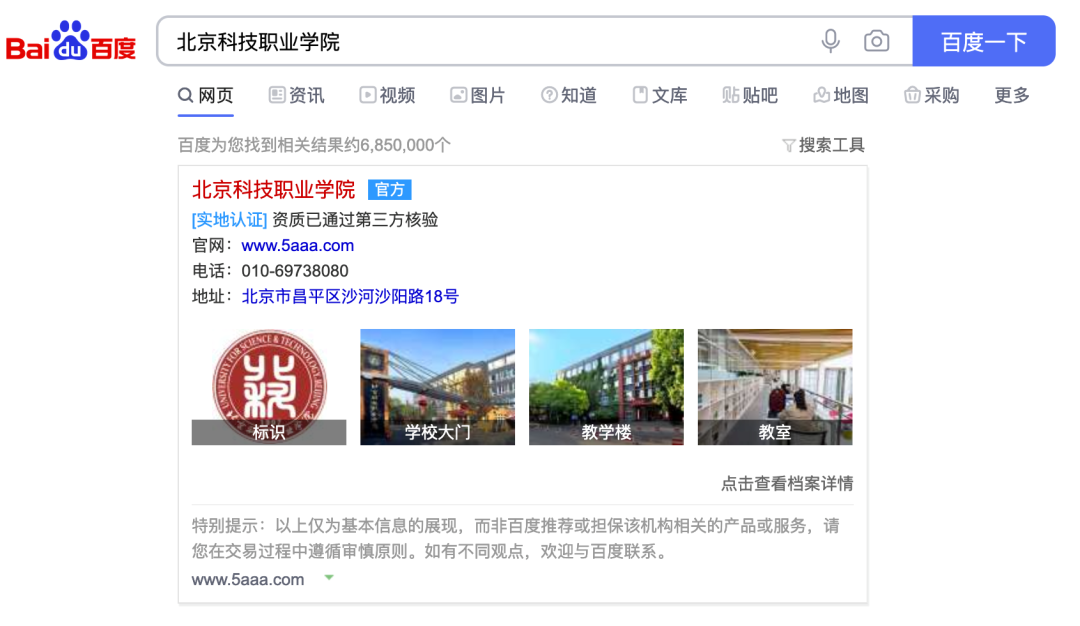This screenshot has width=1080, height=626.
Task: Click the Baidu logo
Action: (71, 41)
